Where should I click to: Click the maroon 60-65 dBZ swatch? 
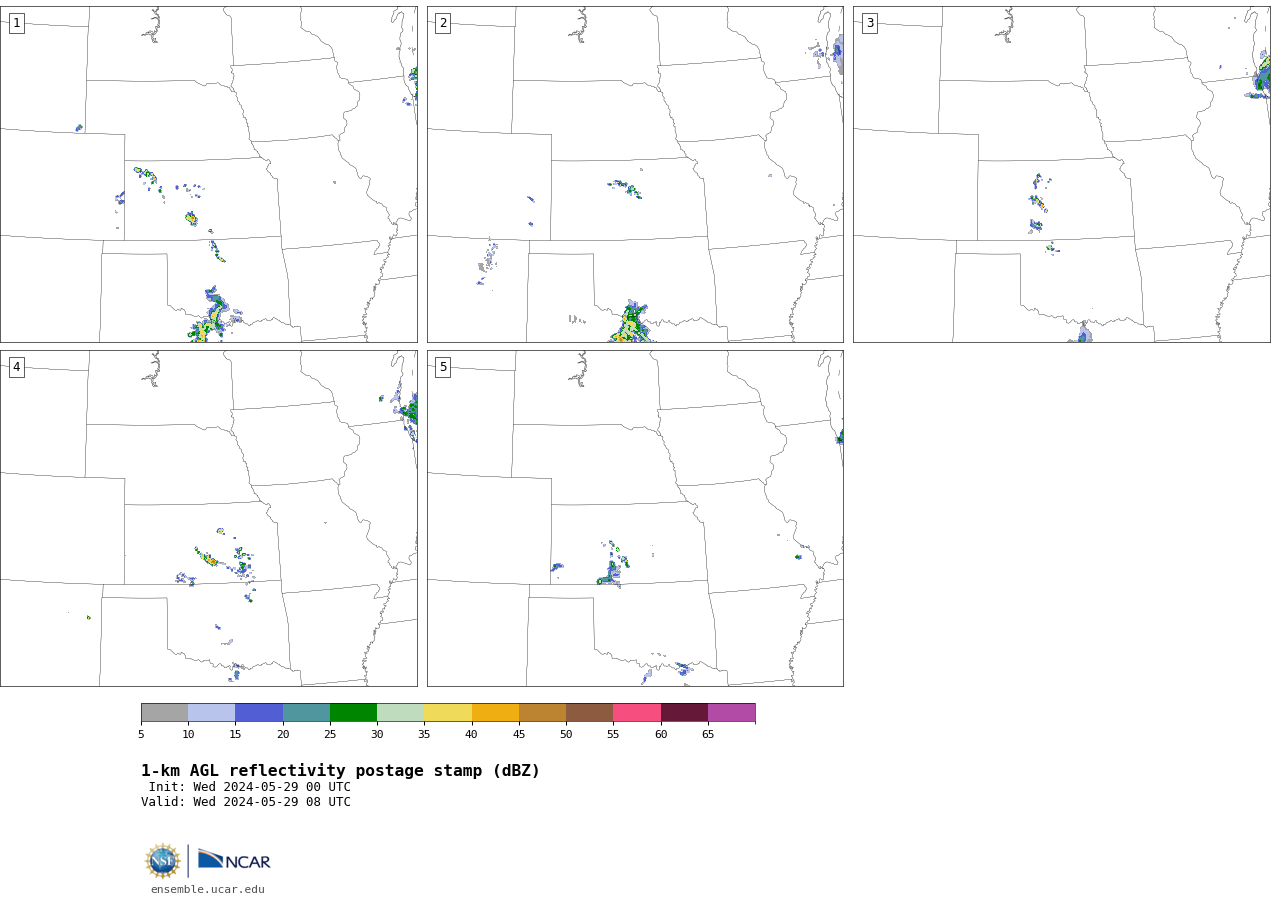coord(684,713)
